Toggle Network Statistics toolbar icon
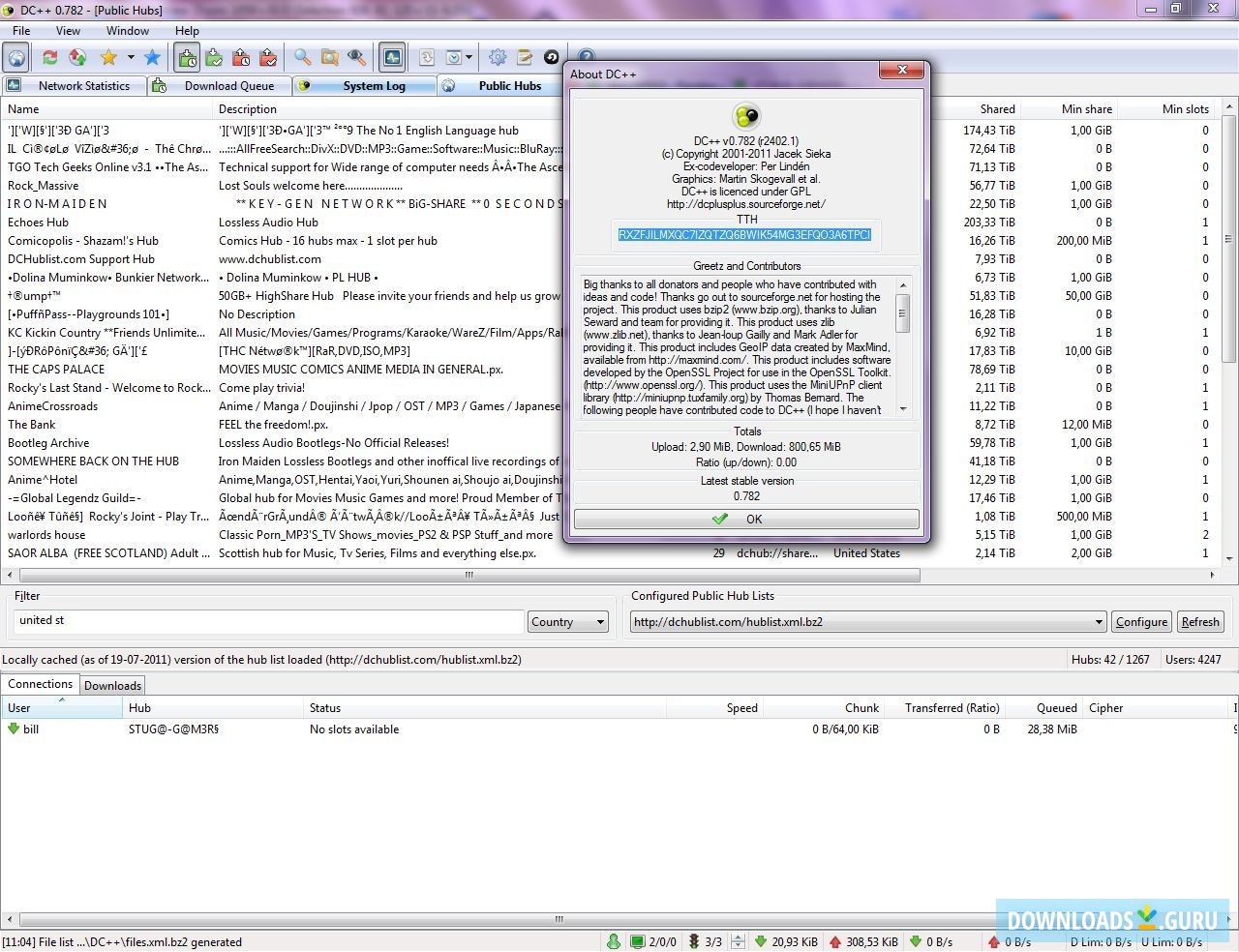1239x952 pixels. click(392, 58)
